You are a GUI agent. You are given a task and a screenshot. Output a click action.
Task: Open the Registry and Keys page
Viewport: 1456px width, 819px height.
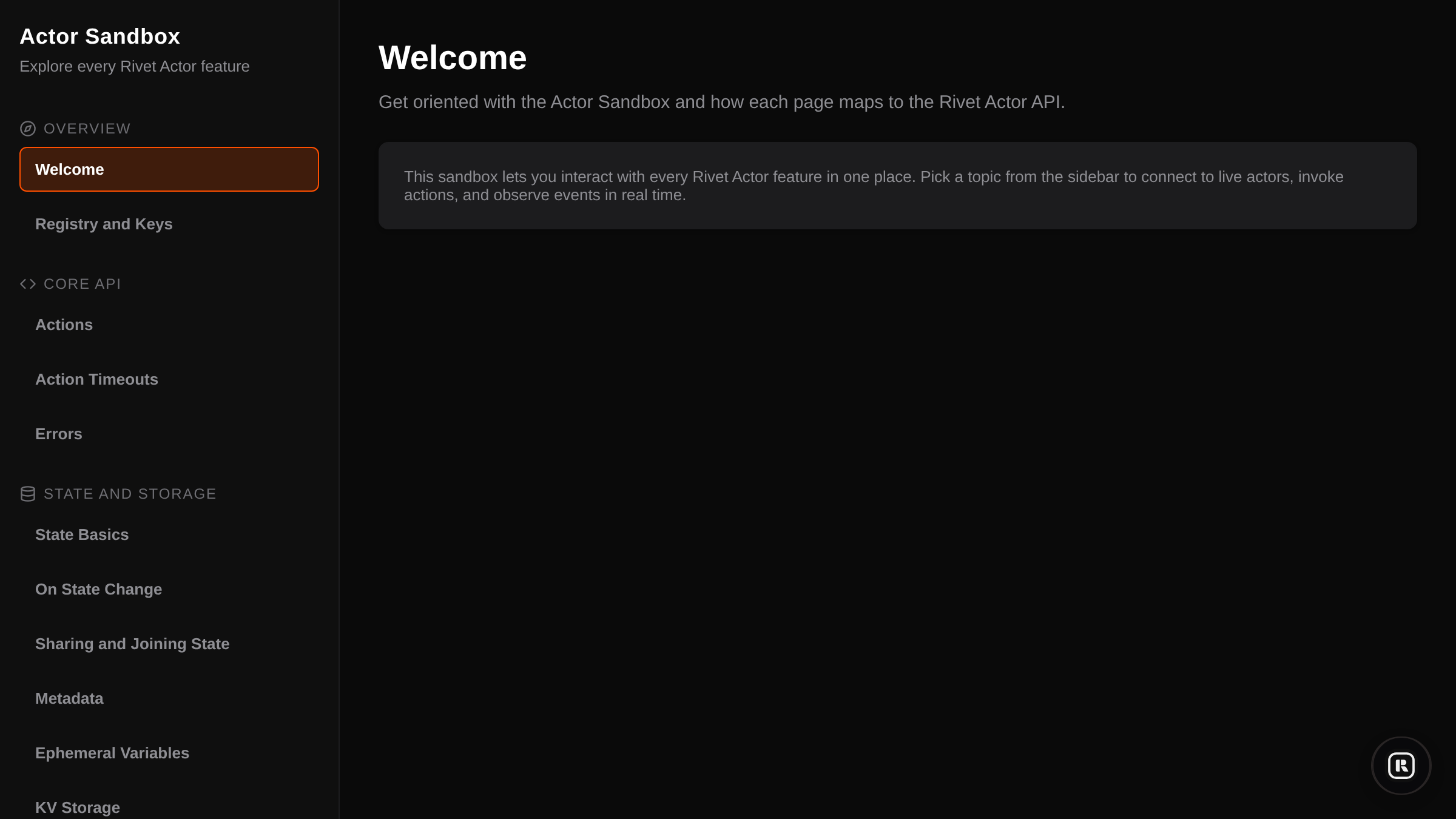click(x=104, y=224)
